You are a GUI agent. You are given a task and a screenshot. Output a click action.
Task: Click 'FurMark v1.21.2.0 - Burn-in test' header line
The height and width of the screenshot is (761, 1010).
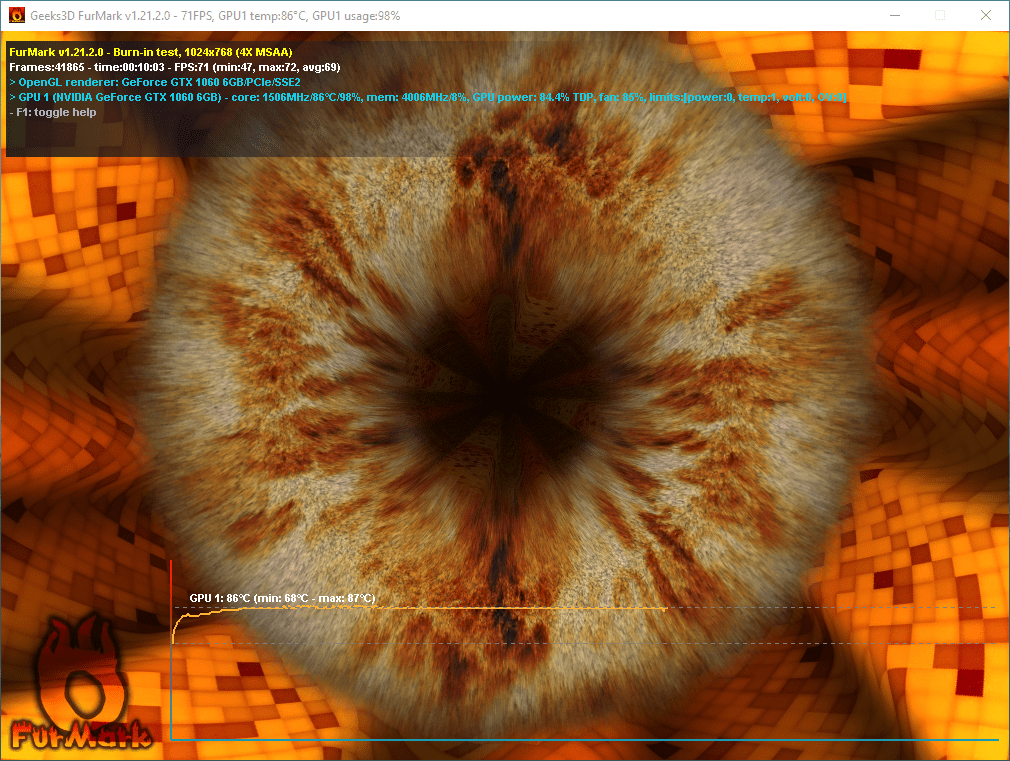151,52
